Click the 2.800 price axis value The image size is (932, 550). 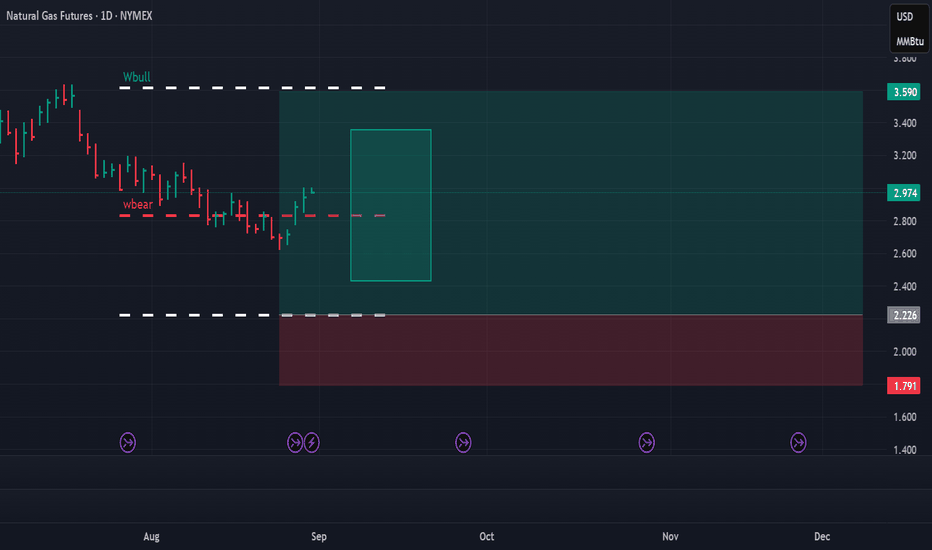[905, 221]
